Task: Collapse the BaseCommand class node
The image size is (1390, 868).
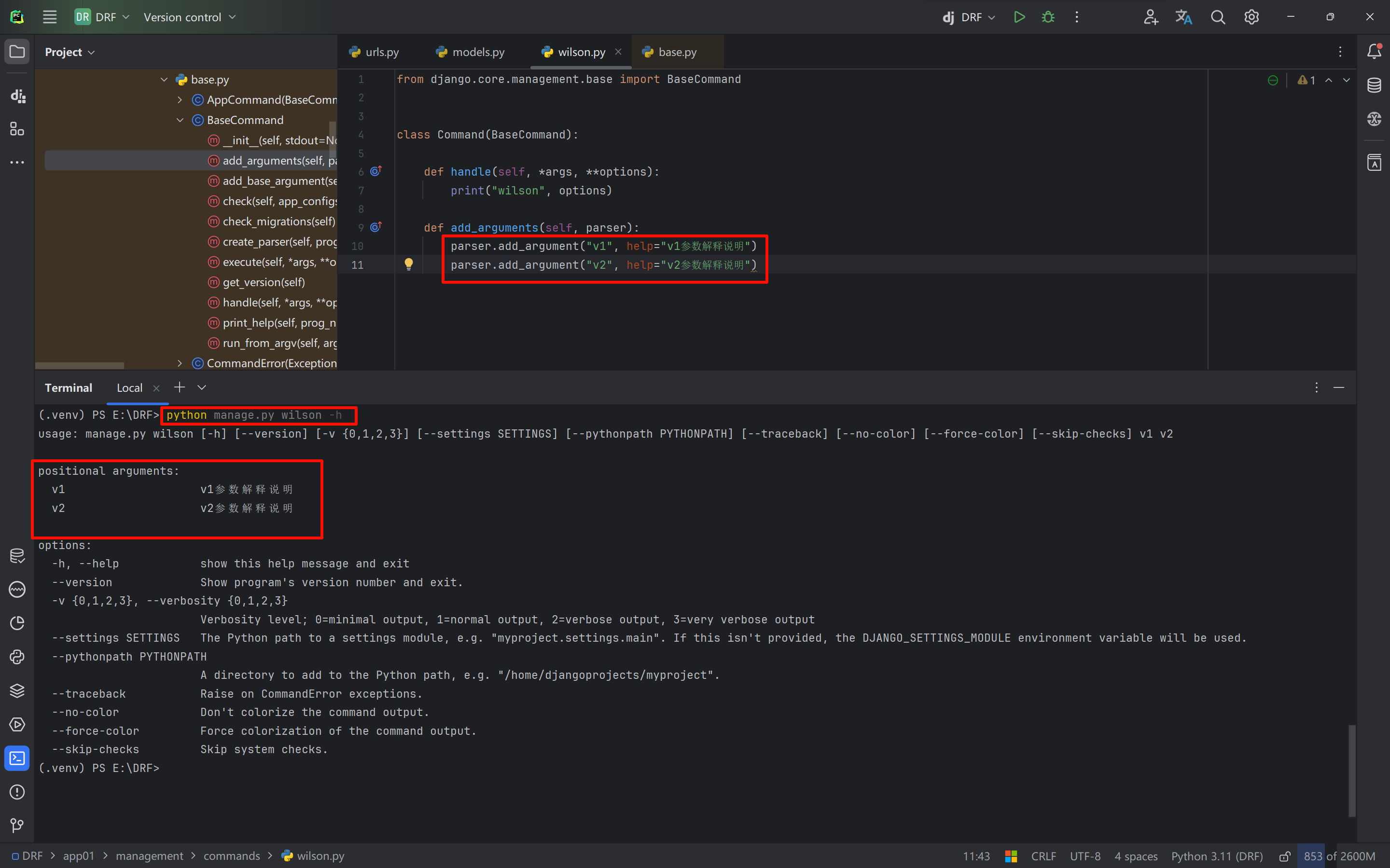Action: click(x=180, y=120)
